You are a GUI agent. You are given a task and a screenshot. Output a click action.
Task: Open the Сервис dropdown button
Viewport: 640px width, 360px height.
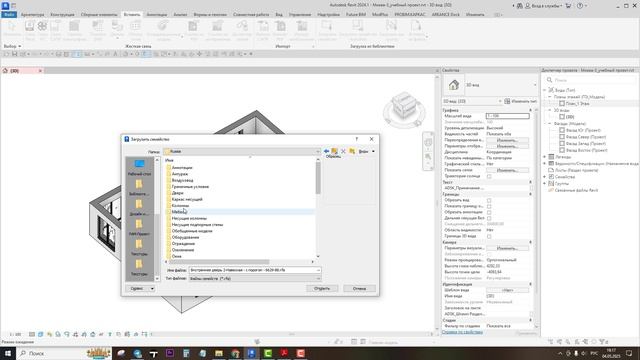[140, 289]
